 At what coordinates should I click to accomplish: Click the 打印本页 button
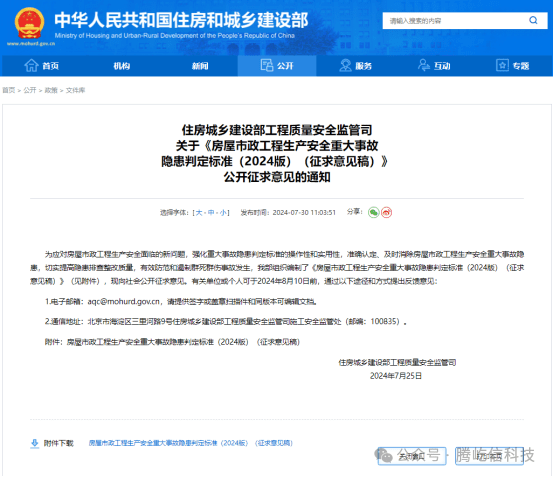(489, 457)
